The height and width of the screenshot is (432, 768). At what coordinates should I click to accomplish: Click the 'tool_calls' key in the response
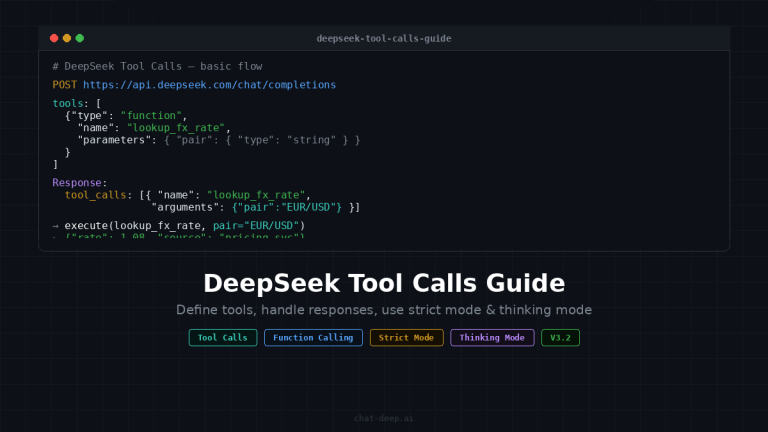pyautogui.click(x=96, y=195)
